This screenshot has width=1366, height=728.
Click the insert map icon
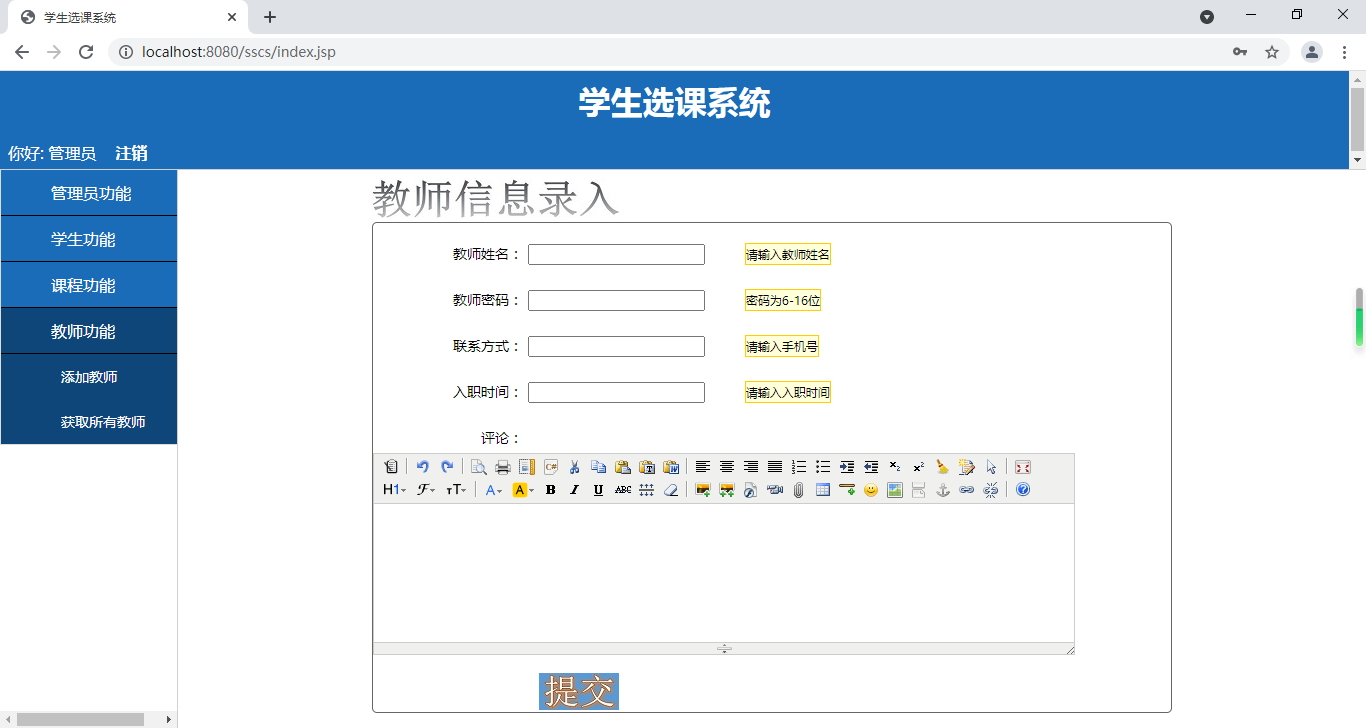(x=895, y=490)
